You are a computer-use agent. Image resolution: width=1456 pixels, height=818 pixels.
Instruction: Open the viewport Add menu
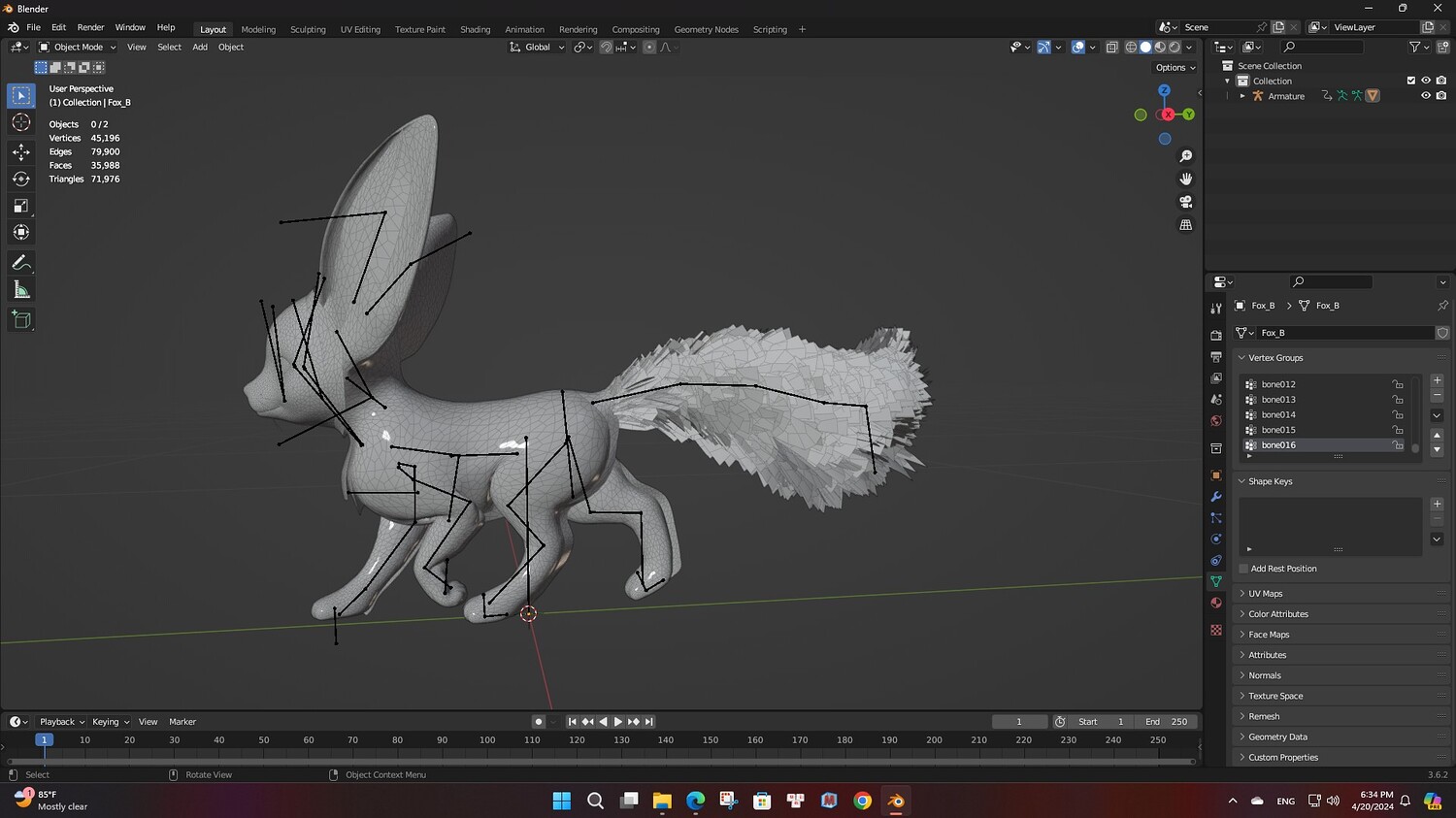pyautogui.click(x=200, y=47)
